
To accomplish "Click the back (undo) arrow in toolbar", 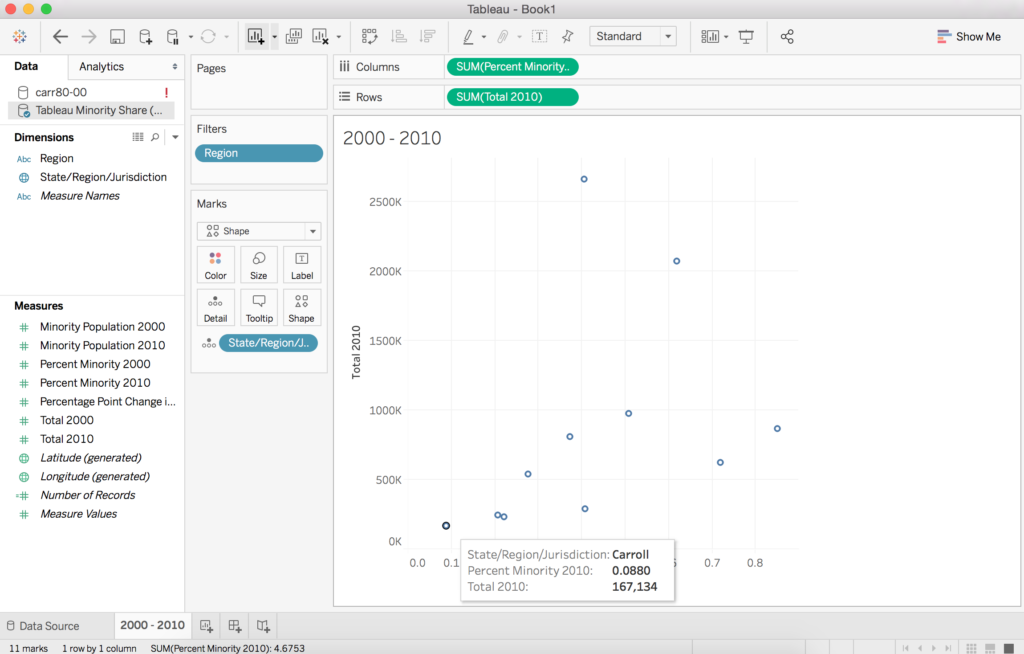I will coord(60,37).
